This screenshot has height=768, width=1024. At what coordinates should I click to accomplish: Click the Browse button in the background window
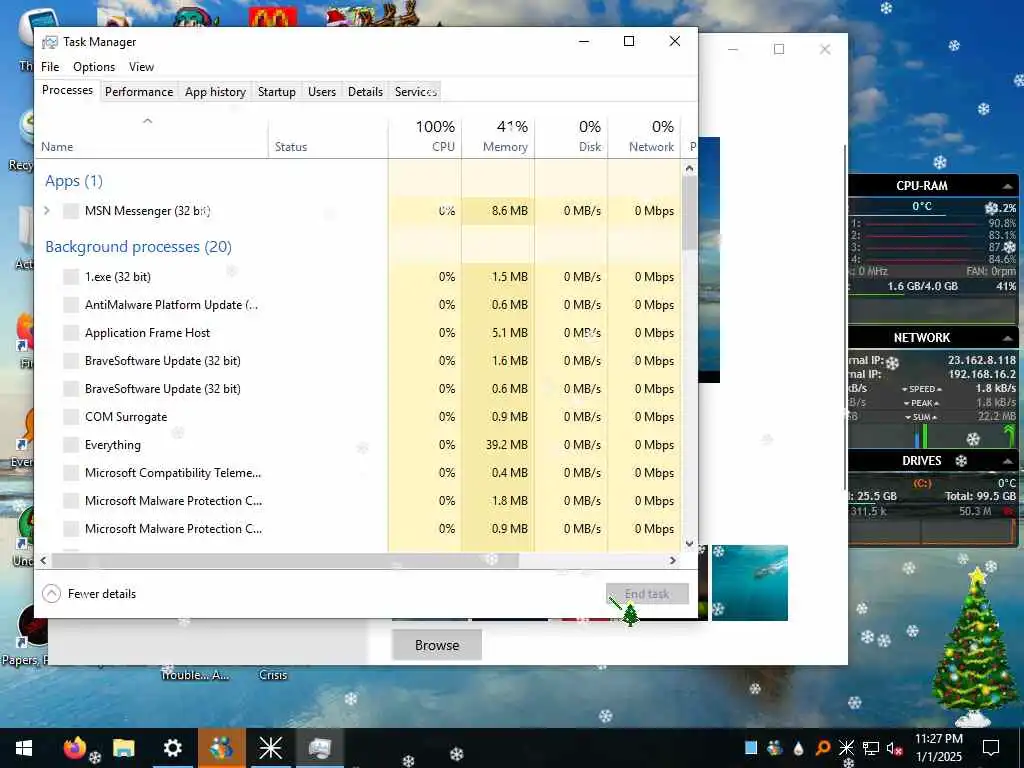437,645
